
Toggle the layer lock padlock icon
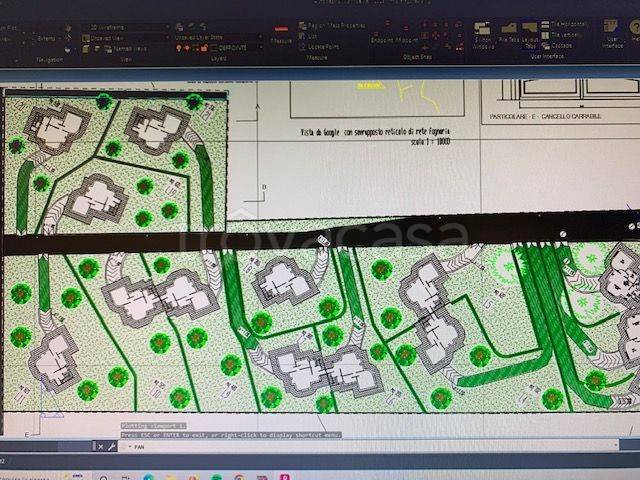(x=204, y=48)
